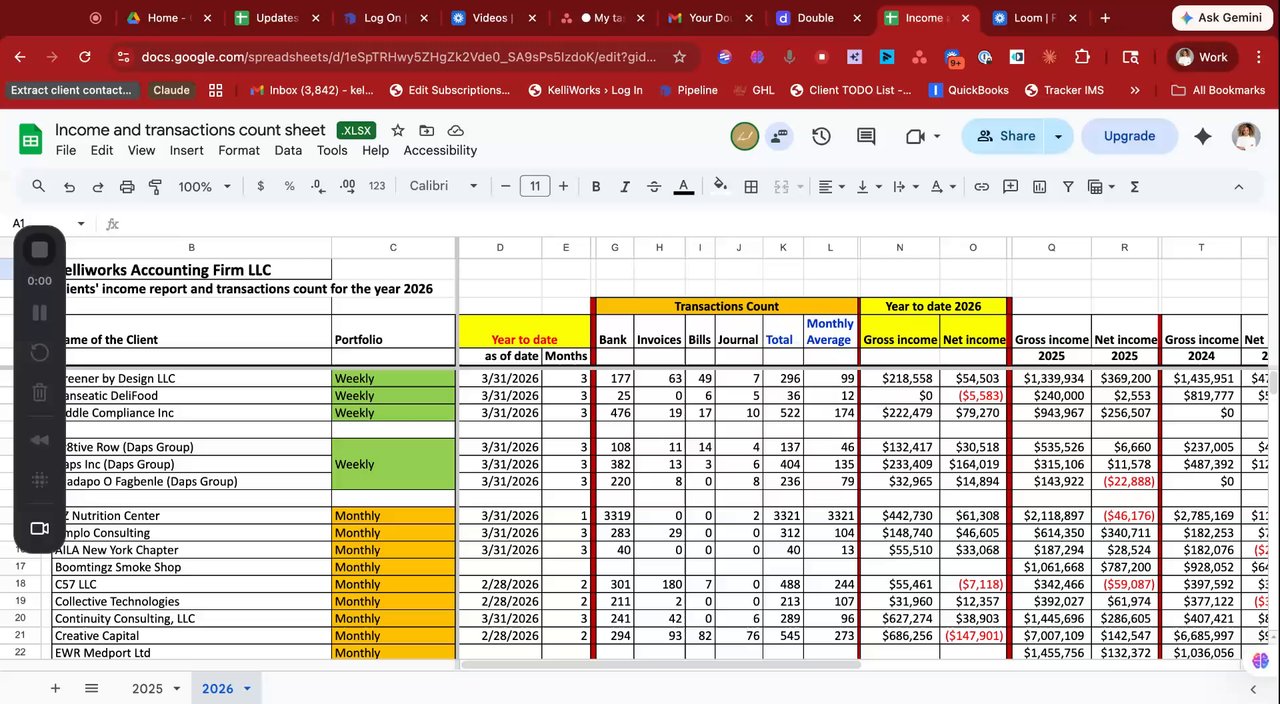Open the Chrome Extensions puzzle icon

[x=1083, y=57]
